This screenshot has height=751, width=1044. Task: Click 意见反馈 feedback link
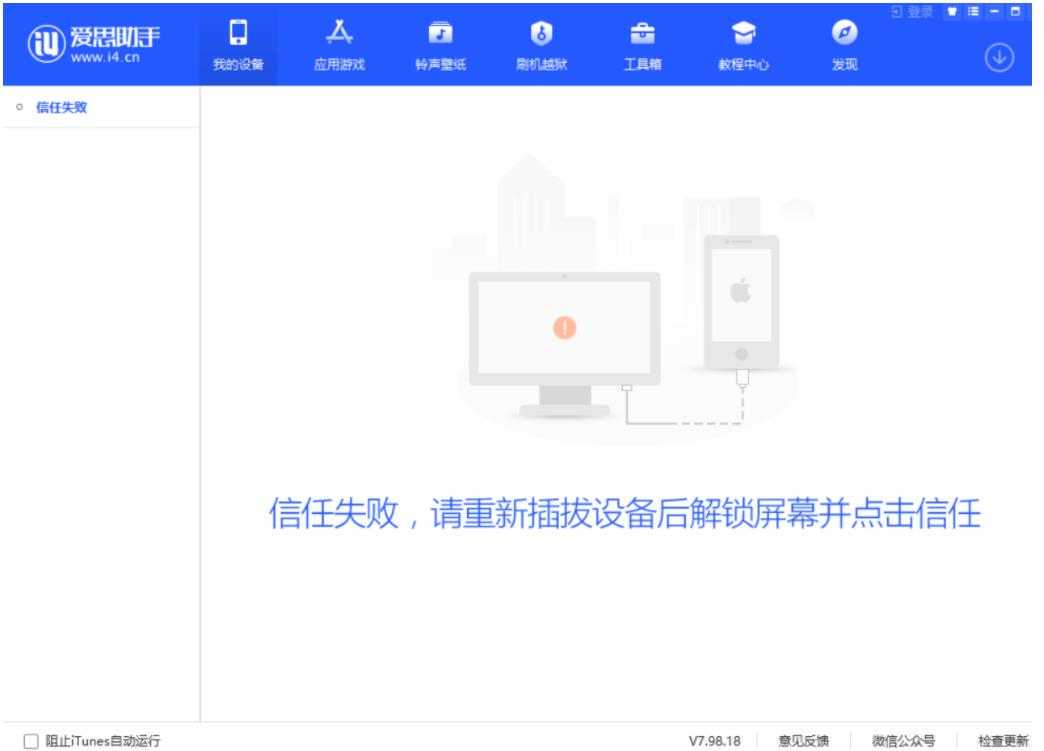804,741
